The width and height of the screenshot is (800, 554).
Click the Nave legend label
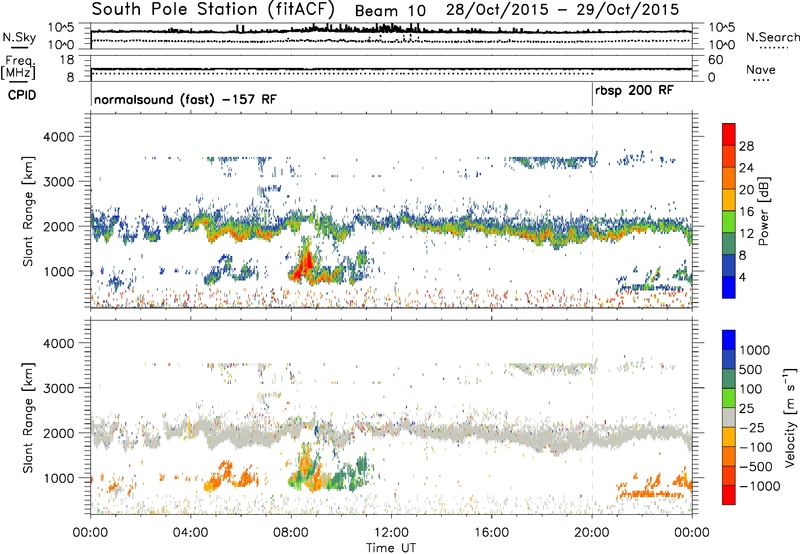coord(761,69)
